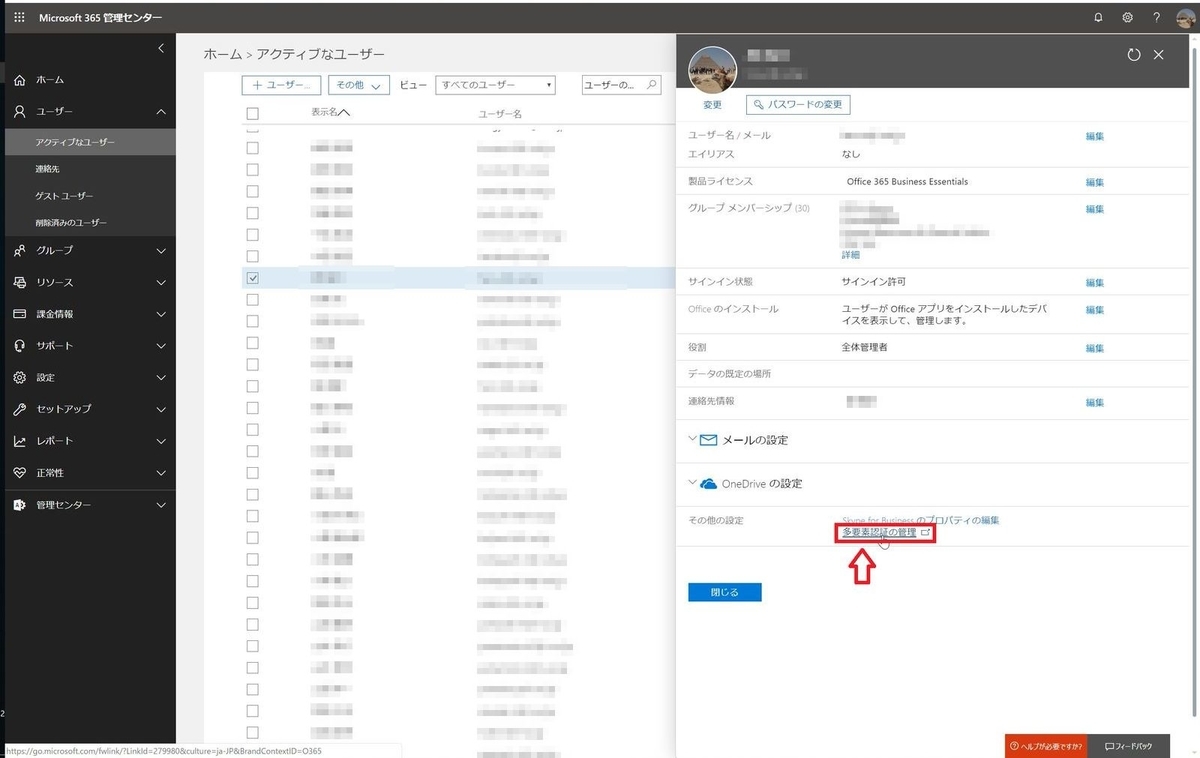This screenshot has height=758, width=1200.
Task: Check the select-all checkbox above the list
Action: coord(253,113)
